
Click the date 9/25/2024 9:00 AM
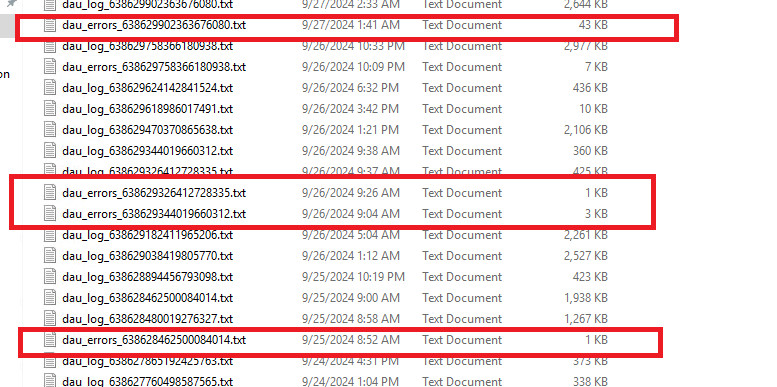[x=351, y=298]
